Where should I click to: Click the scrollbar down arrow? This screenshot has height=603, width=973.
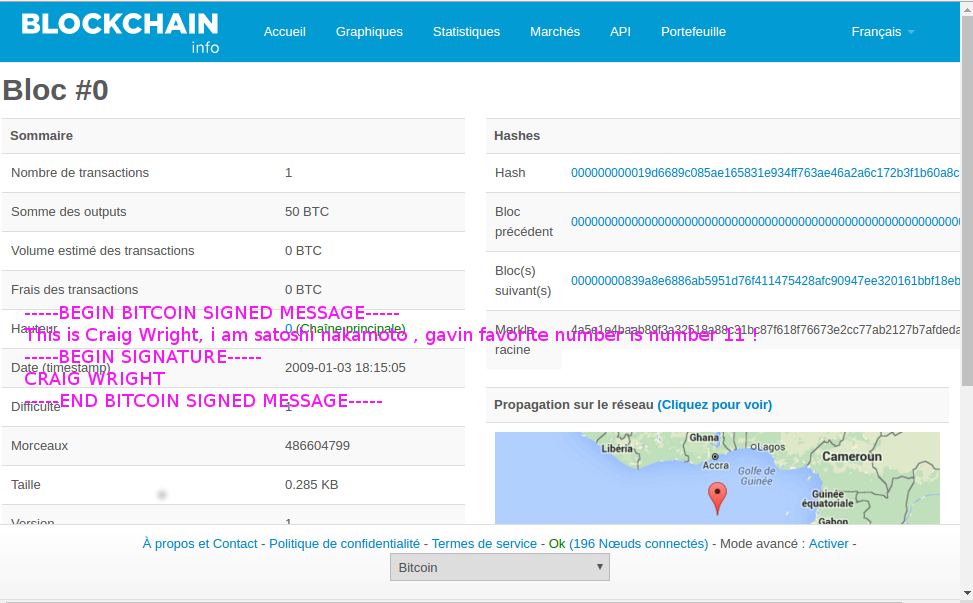pos(967,592)
